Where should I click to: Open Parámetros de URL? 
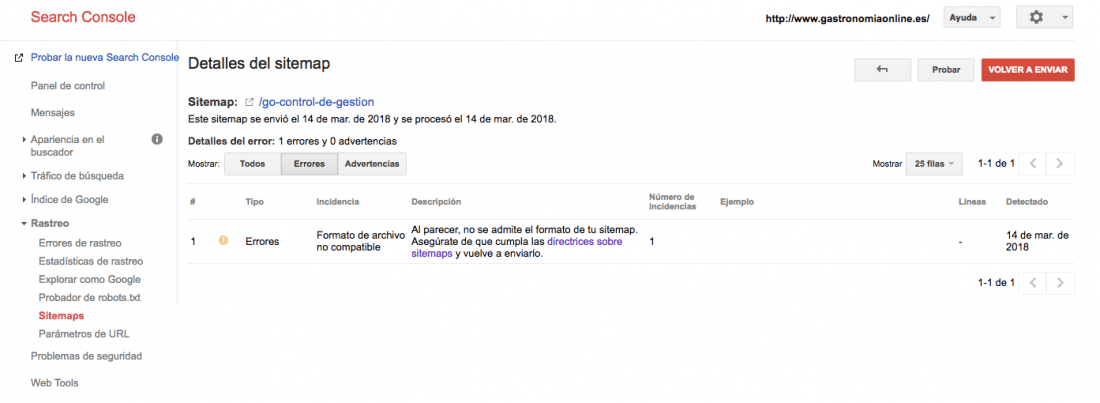84,334
